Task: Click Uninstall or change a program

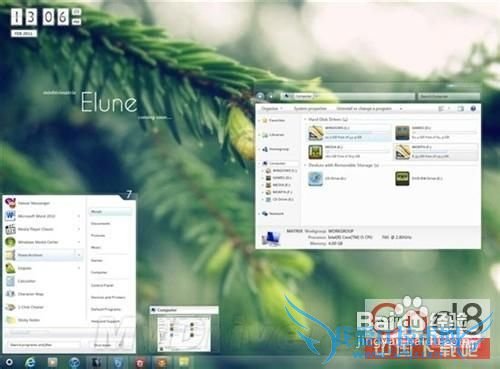Action: (364, 109)
